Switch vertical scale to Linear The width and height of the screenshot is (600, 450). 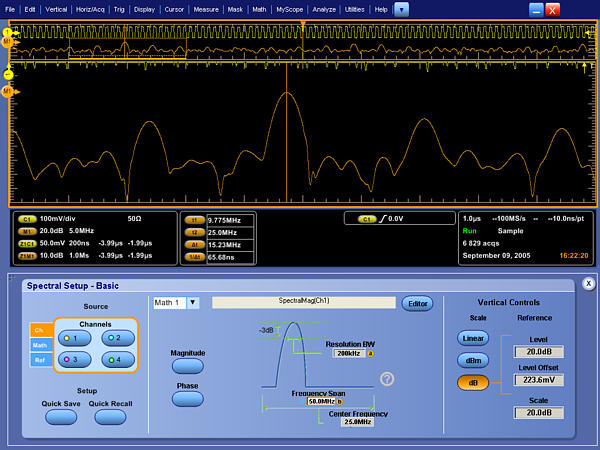point(473,338)
